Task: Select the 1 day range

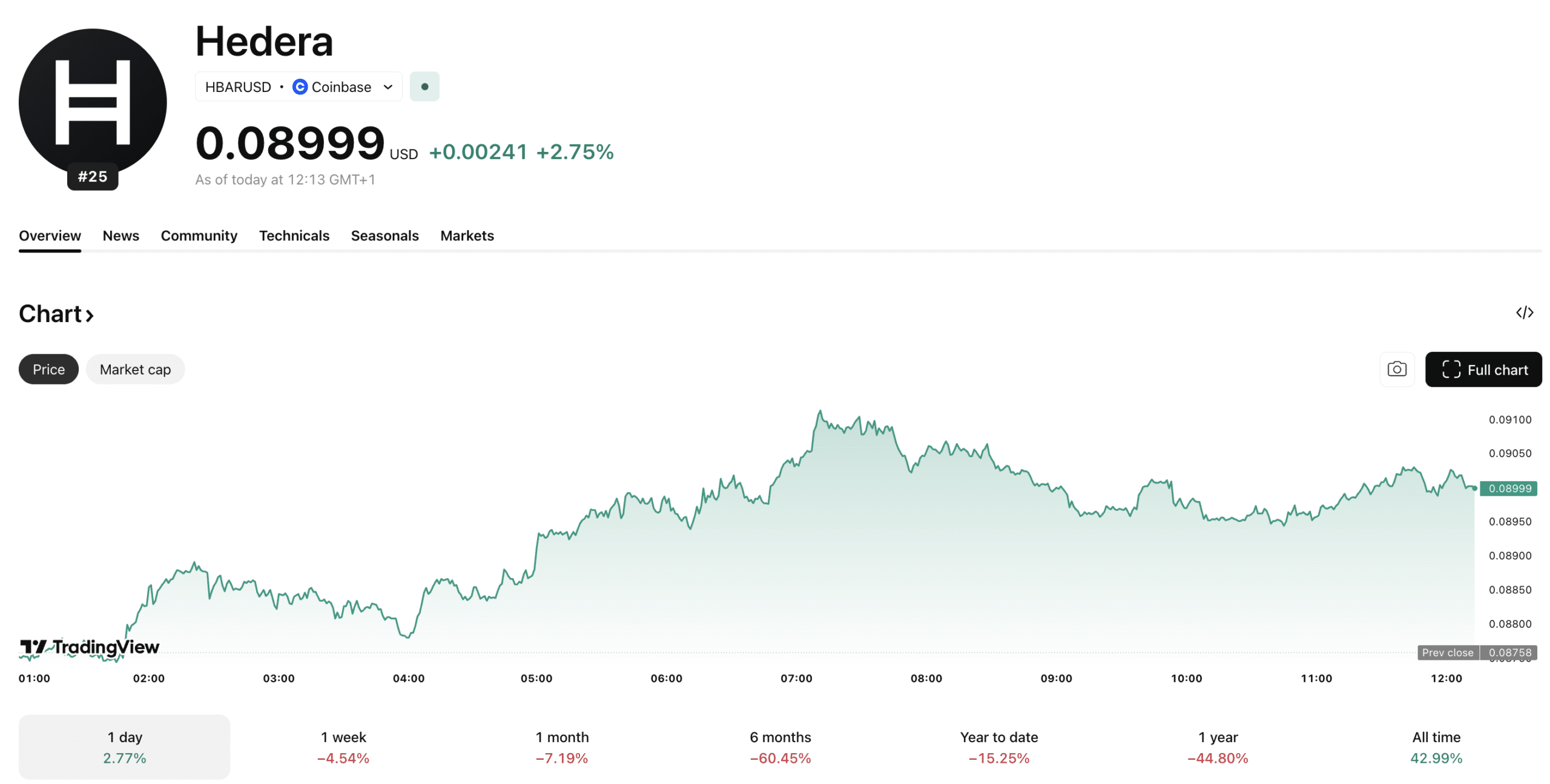Action: [124, 747]
